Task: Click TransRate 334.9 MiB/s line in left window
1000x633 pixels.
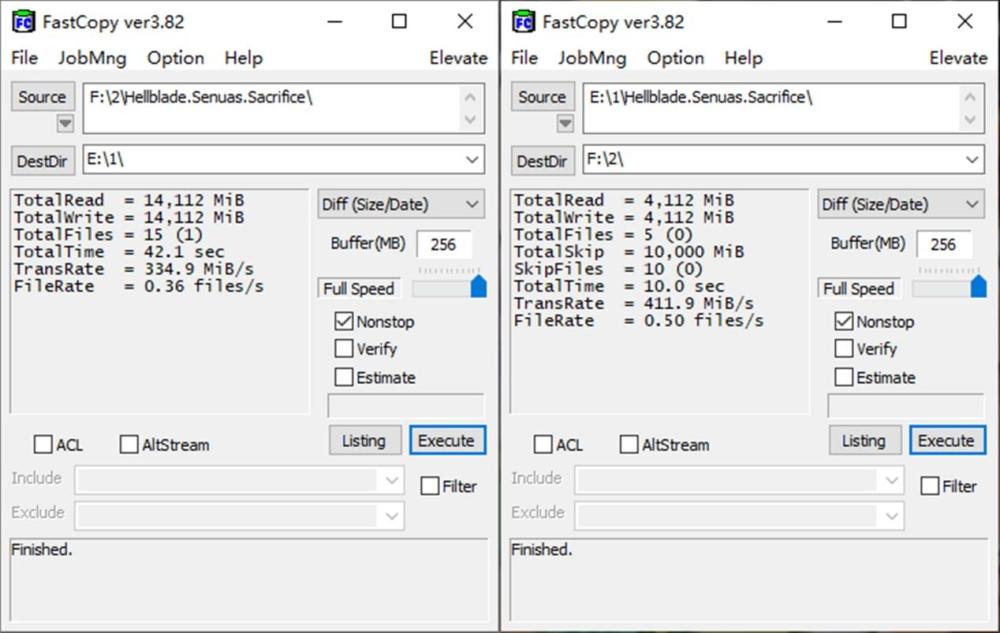Action: coord(134,269)
